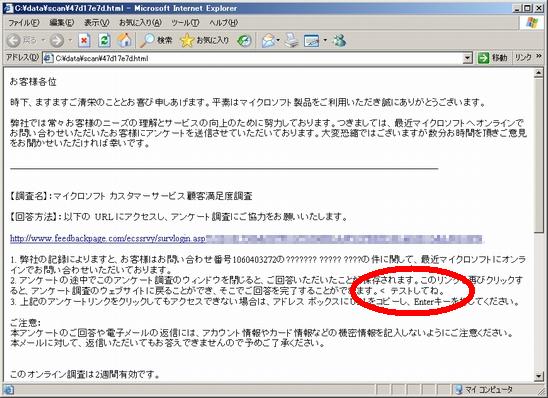
Task: Click the 移動 (Go) button
Action: pyautogui.click(x=492, y=58)
